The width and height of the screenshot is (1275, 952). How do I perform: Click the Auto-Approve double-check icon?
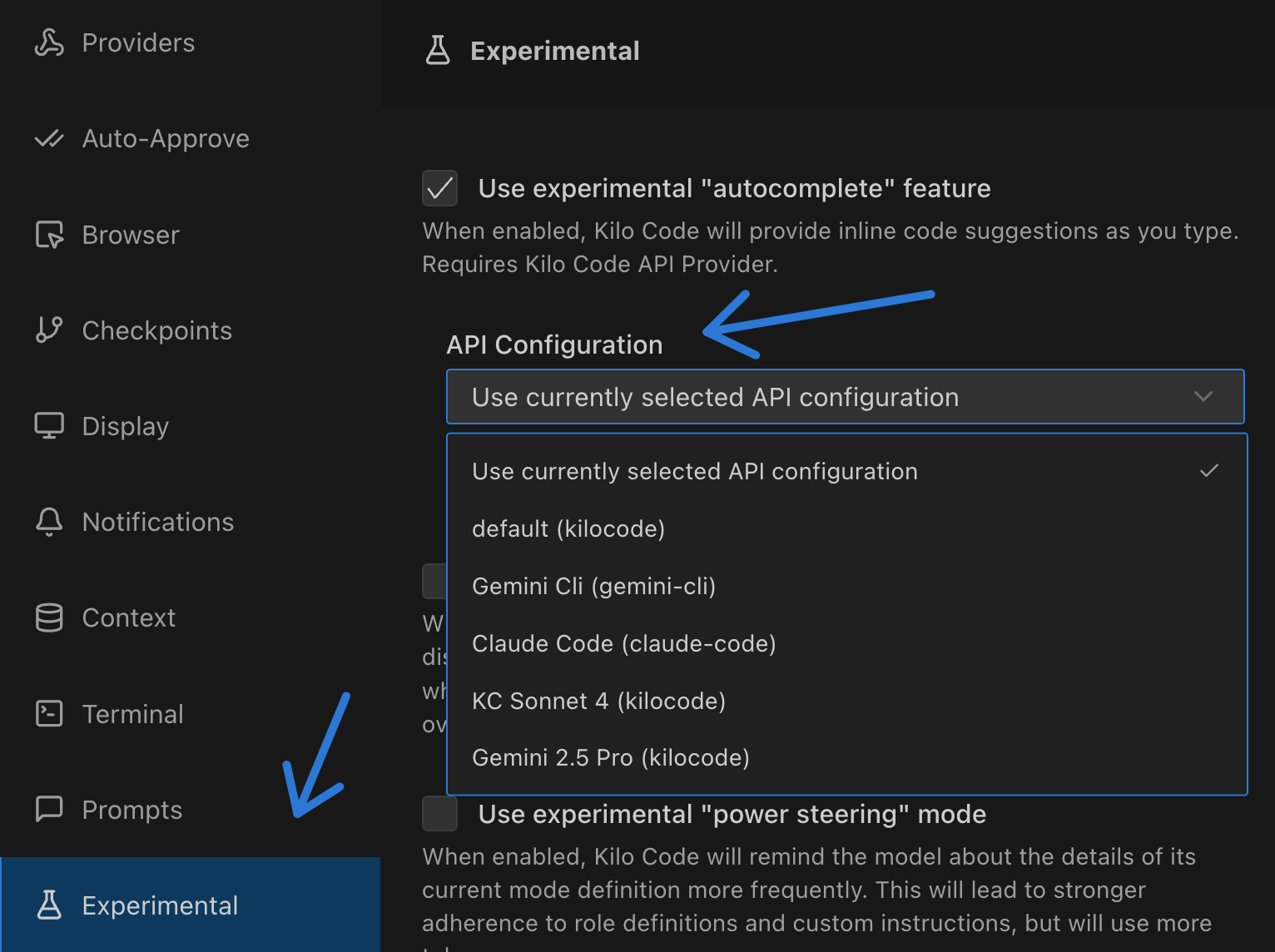point(49,138)
